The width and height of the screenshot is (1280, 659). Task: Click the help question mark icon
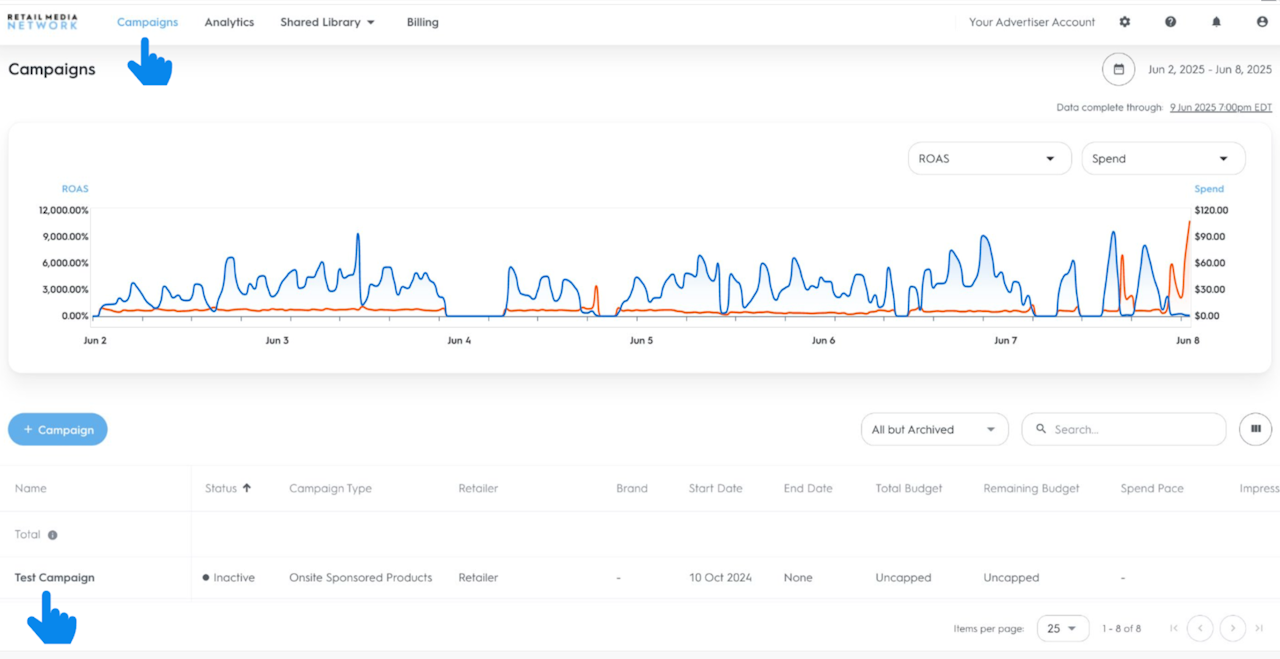click(x=1170, y=22)
